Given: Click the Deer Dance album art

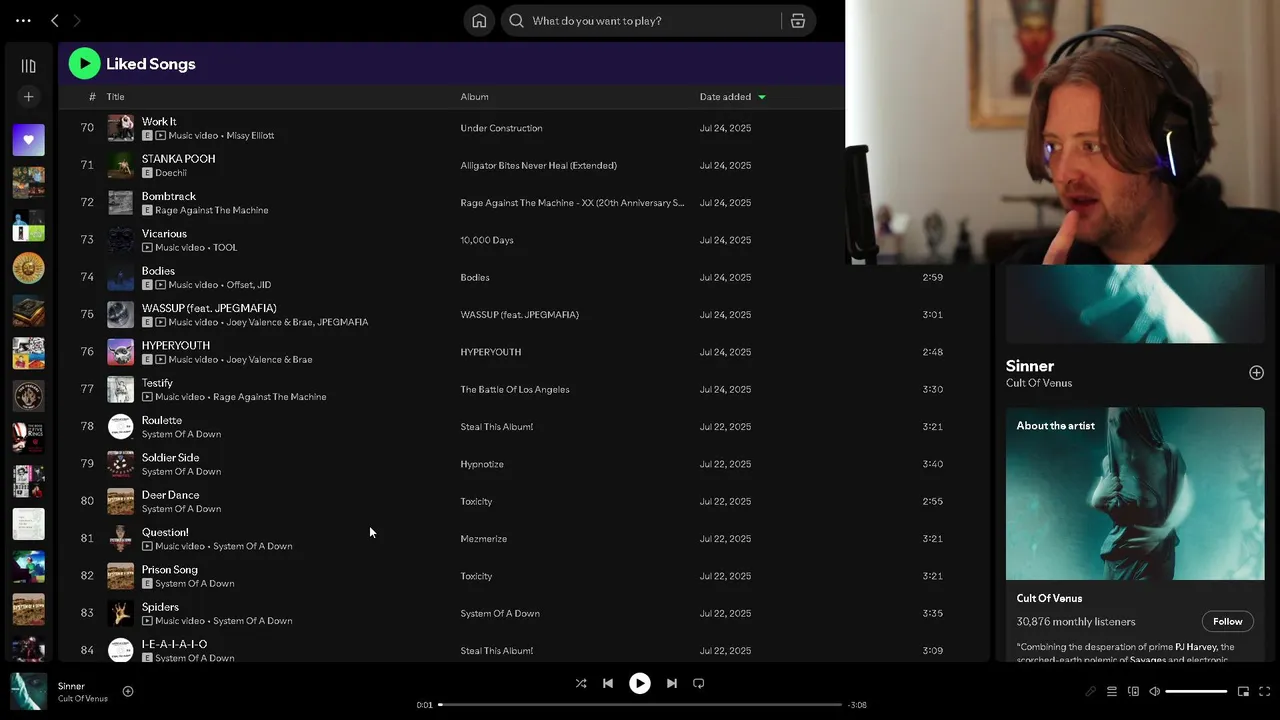Looking at the screenshot, I should pos(120,501).
